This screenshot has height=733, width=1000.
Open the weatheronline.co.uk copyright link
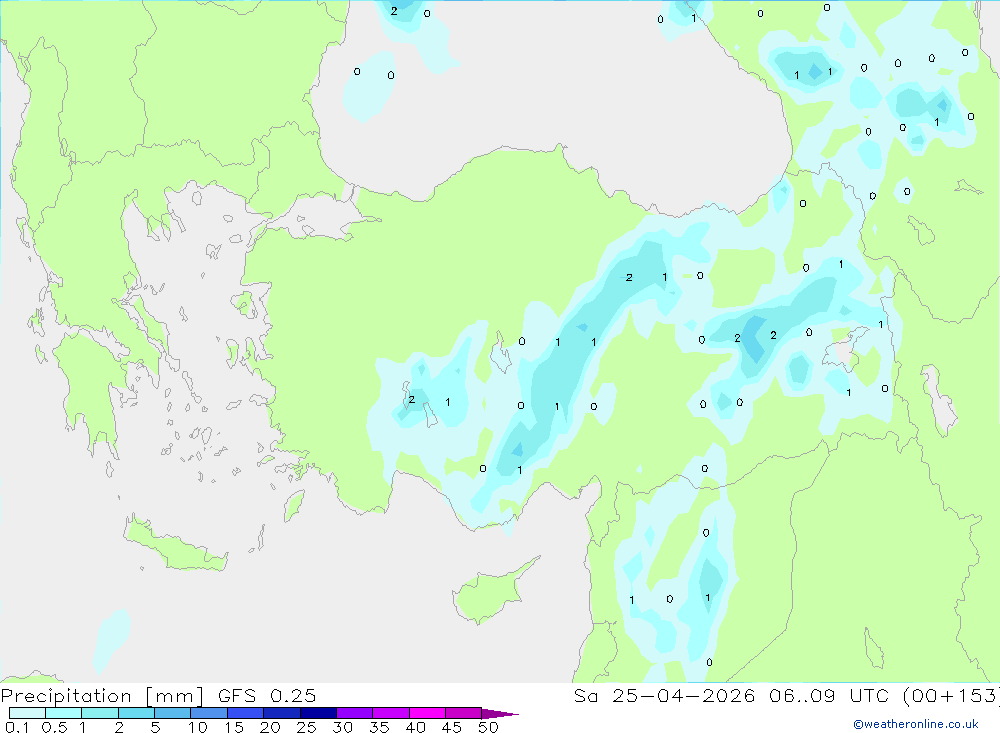pyautogui.click(x=916, y=724)
